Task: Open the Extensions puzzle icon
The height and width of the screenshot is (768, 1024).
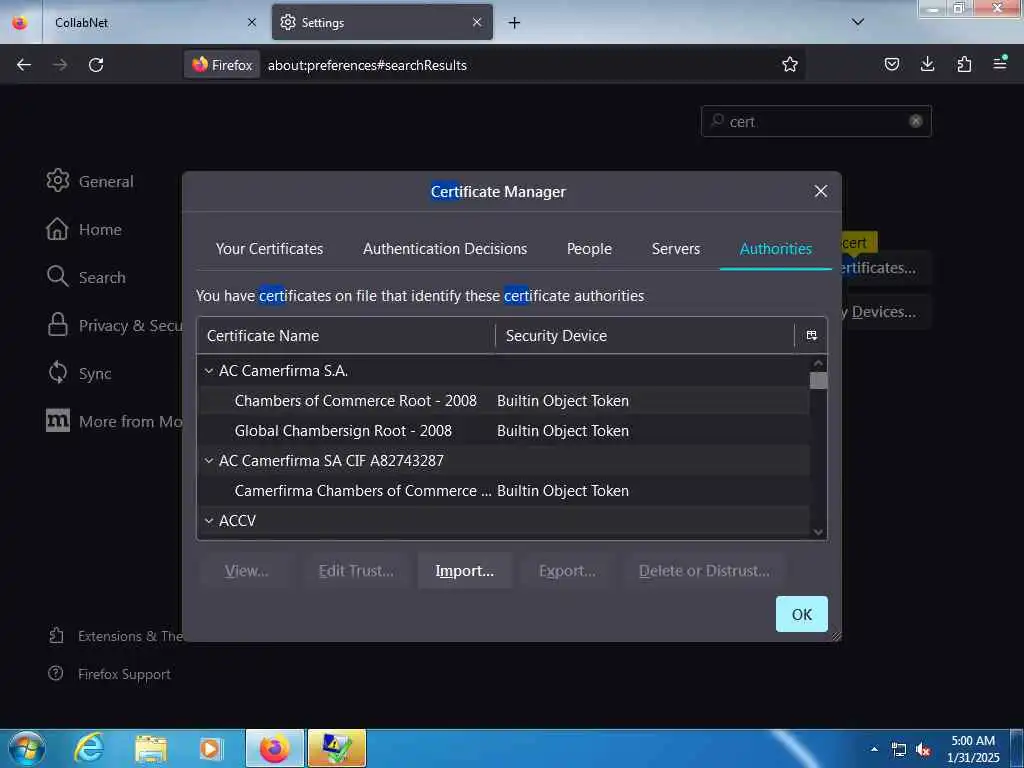Action: (x=964, y=64)
